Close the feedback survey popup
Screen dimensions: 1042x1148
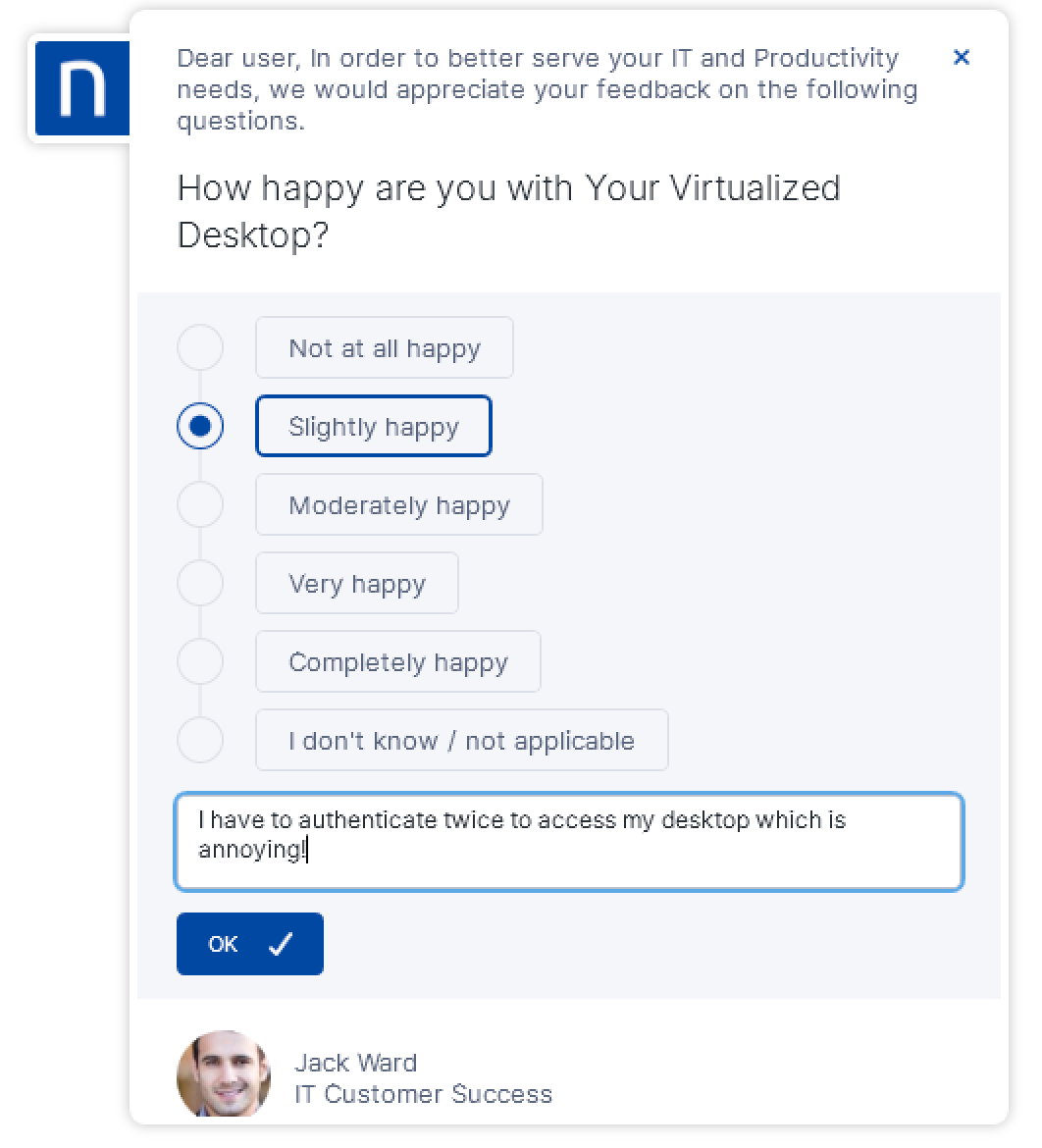tap(962, 58)
